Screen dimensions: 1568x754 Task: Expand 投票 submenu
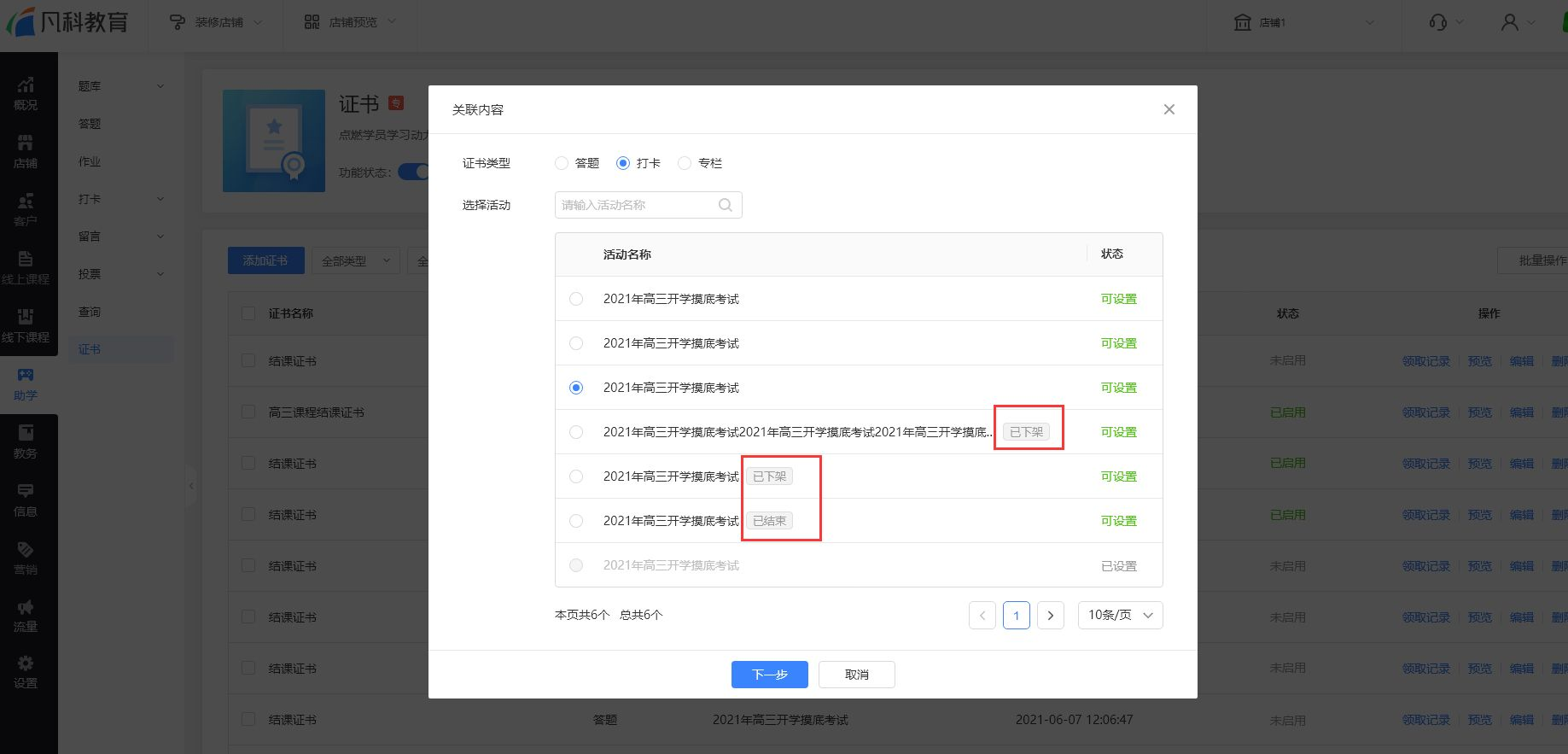pyautogui.click(x=160, y=274)
